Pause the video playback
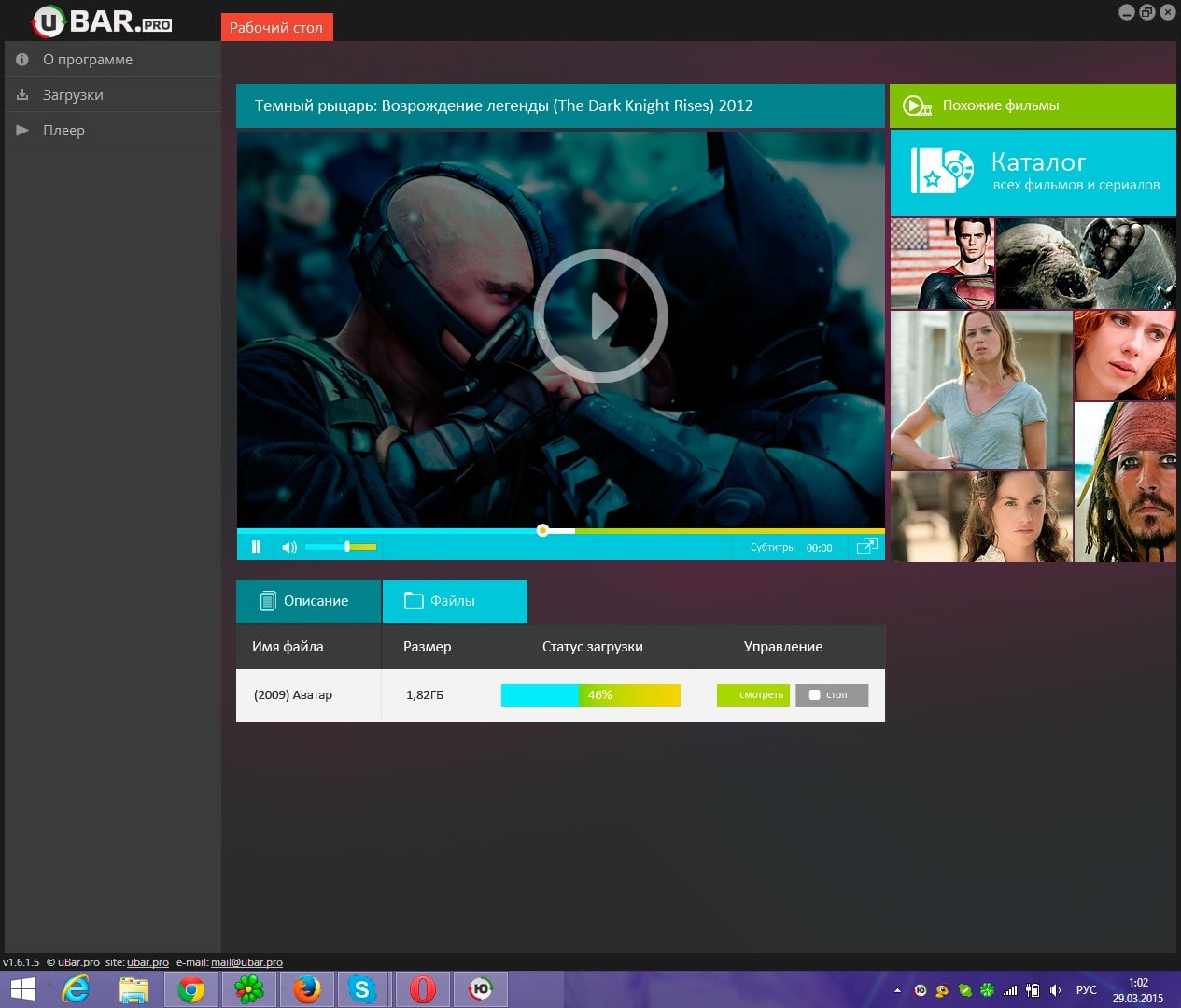 point(256,547)
